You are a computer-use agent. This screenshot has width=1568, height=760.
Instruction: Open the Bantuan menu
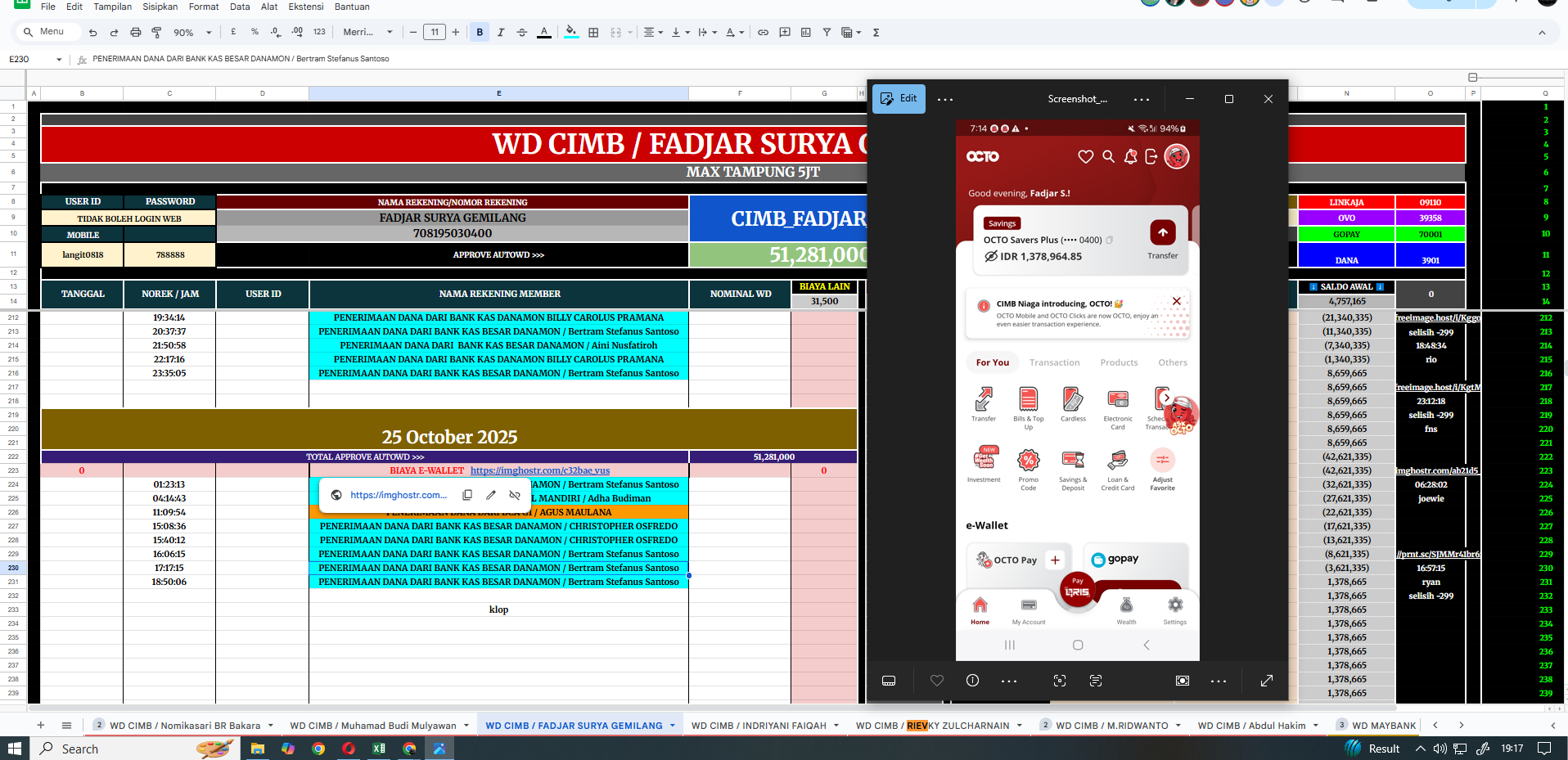pos(352,7)
